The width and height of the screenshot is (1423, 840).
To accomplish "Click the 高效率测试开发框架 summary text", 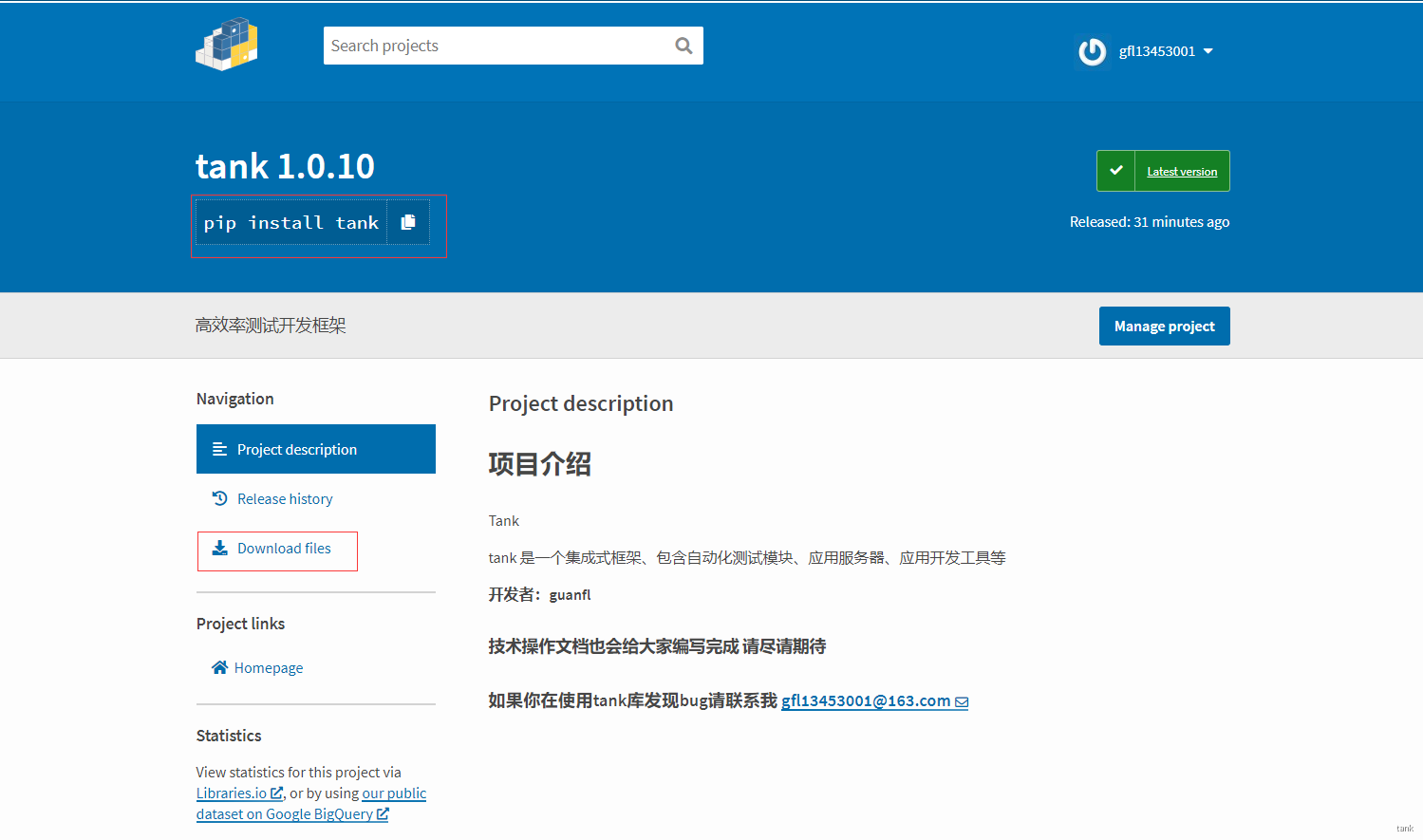I will point(271,326).
